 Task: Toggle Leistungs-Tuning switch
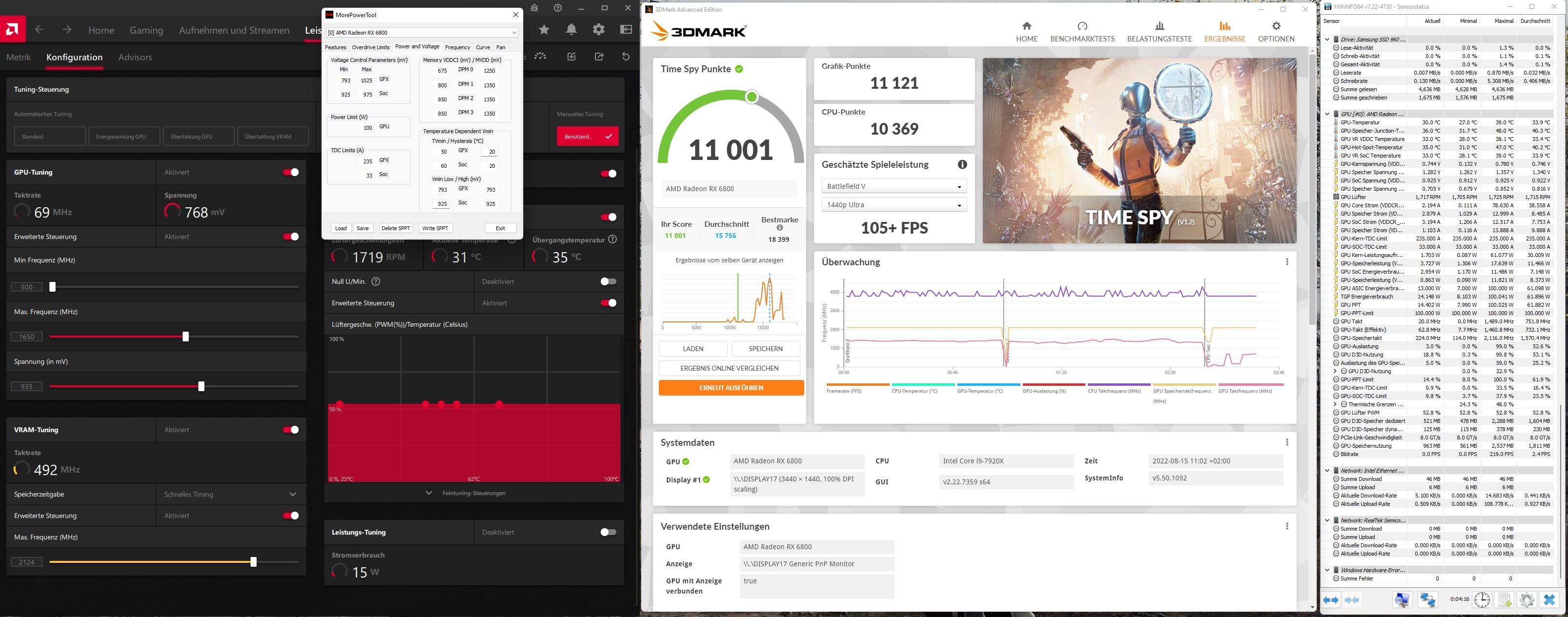point(608,532)
